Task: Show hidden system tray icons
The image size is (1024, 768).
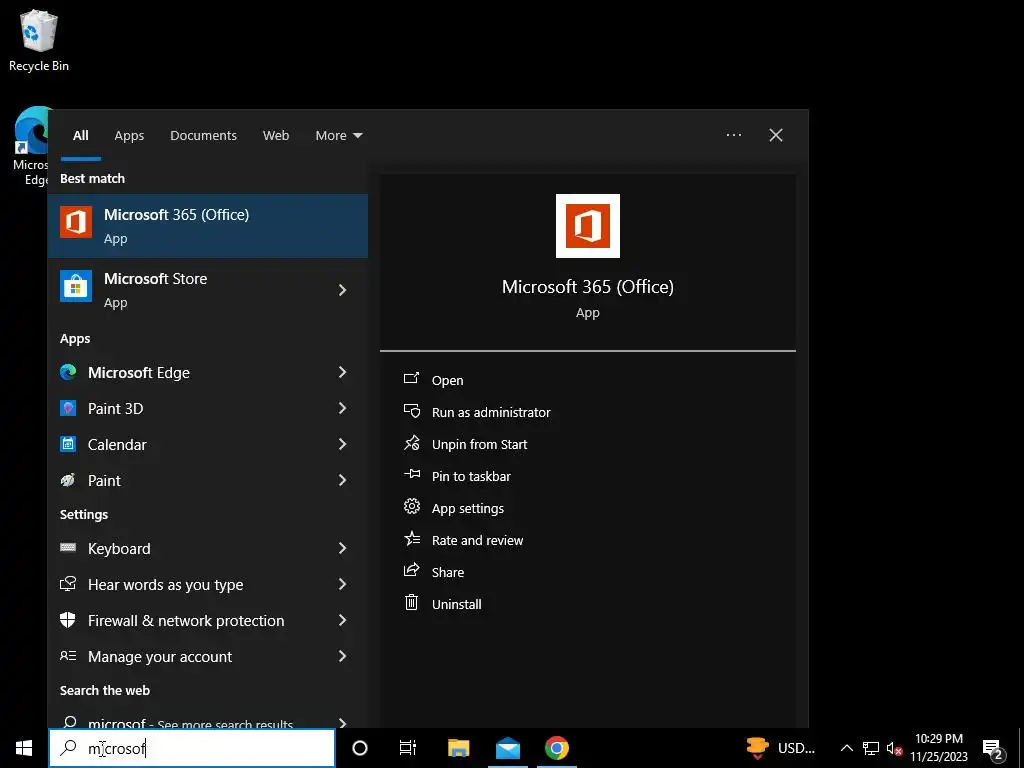Action: pos(846,748)
